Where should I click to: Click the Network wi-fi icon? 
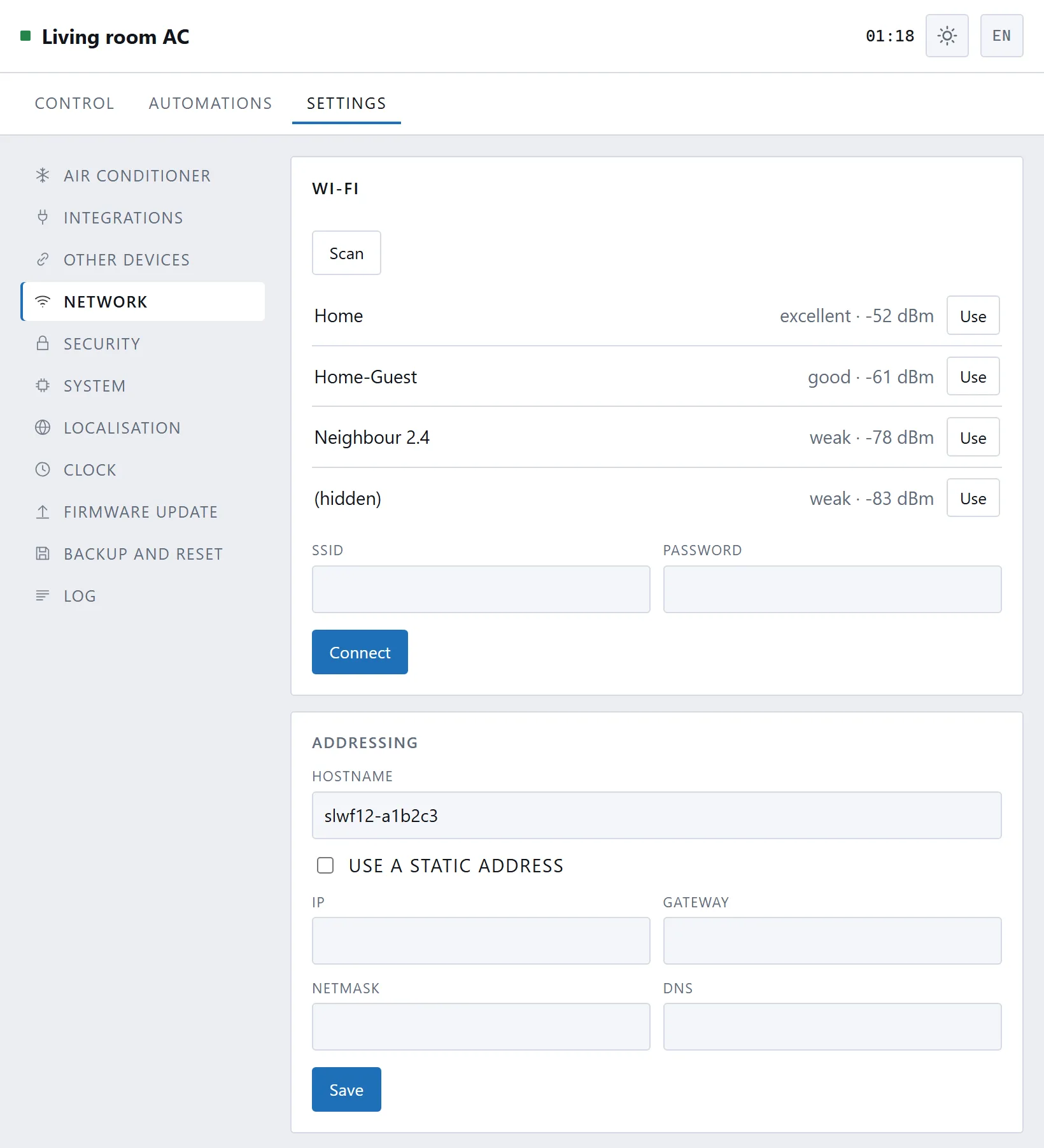click(43, 301)
